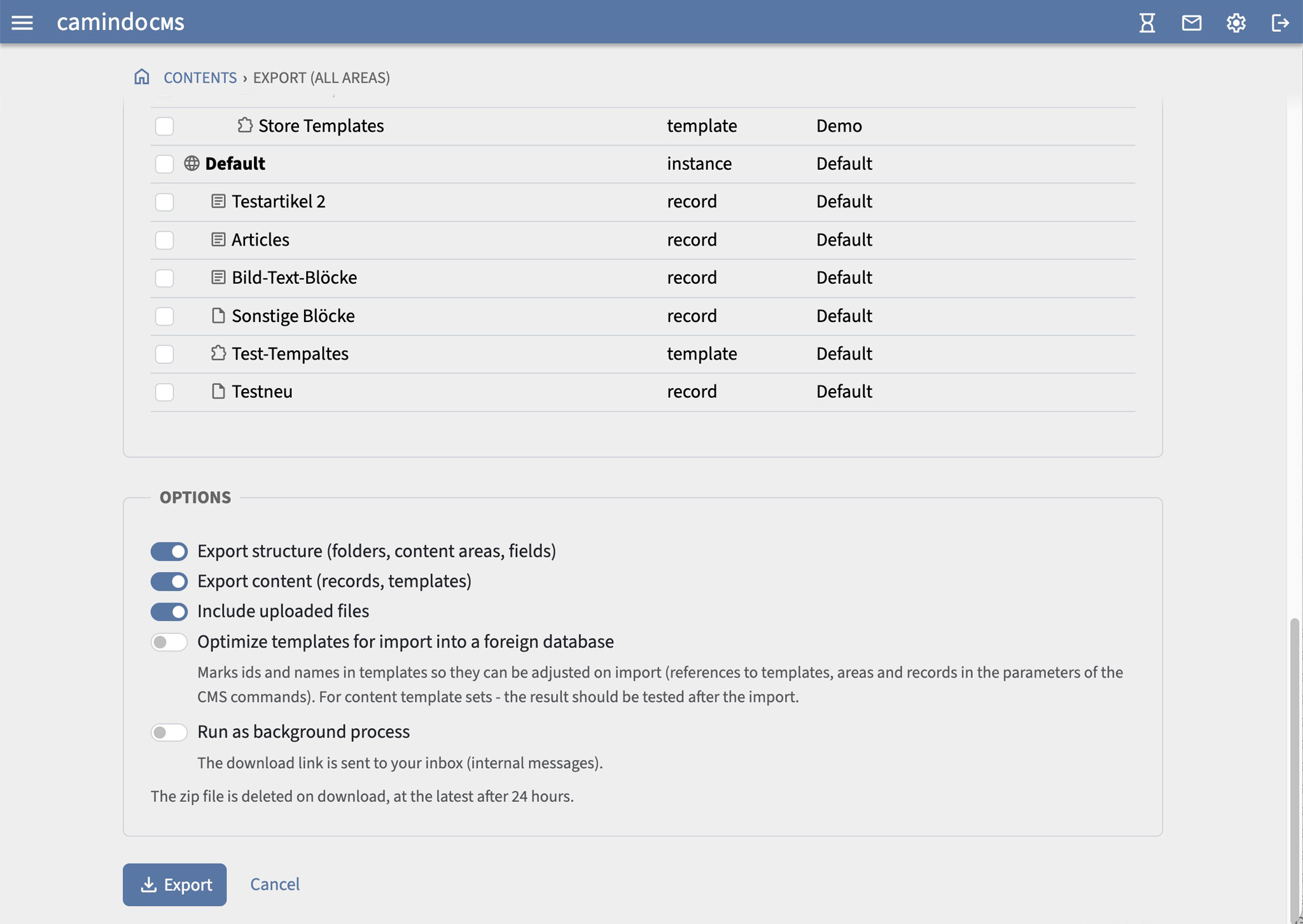Click the Cancel link
This screenshot has height=924, width=1303.
click(275, 884)
